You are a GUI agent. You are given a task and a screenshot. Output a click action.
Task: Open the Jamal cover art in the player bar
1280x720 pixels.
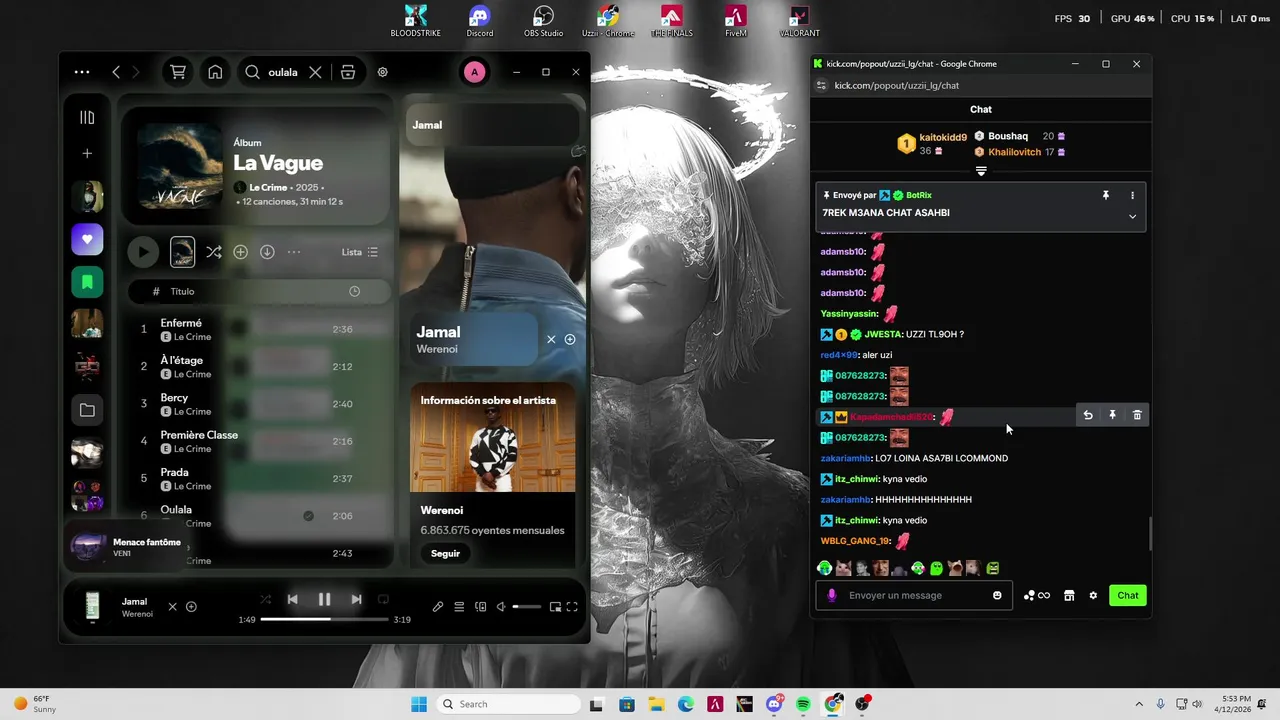(93, 606)
